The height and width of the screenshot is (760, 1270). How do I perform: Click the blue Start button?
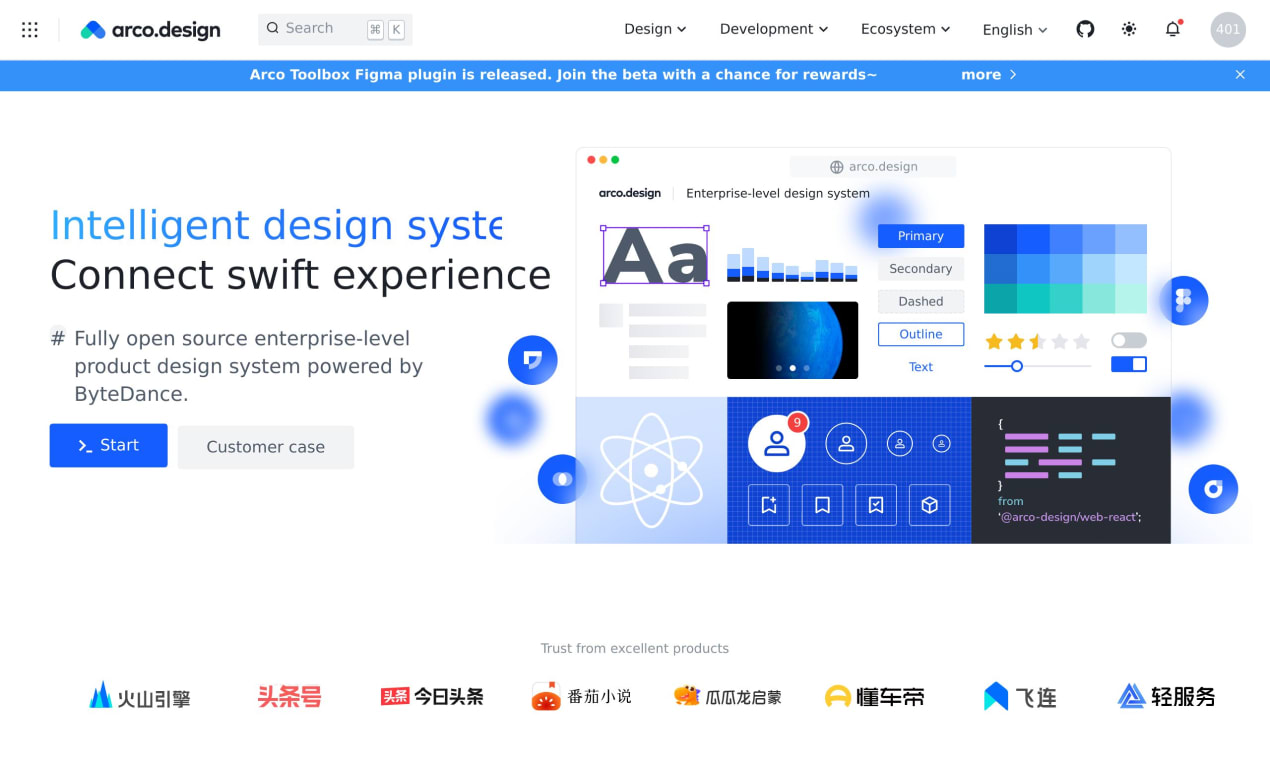pyautogui.click(x=109, y=446)
